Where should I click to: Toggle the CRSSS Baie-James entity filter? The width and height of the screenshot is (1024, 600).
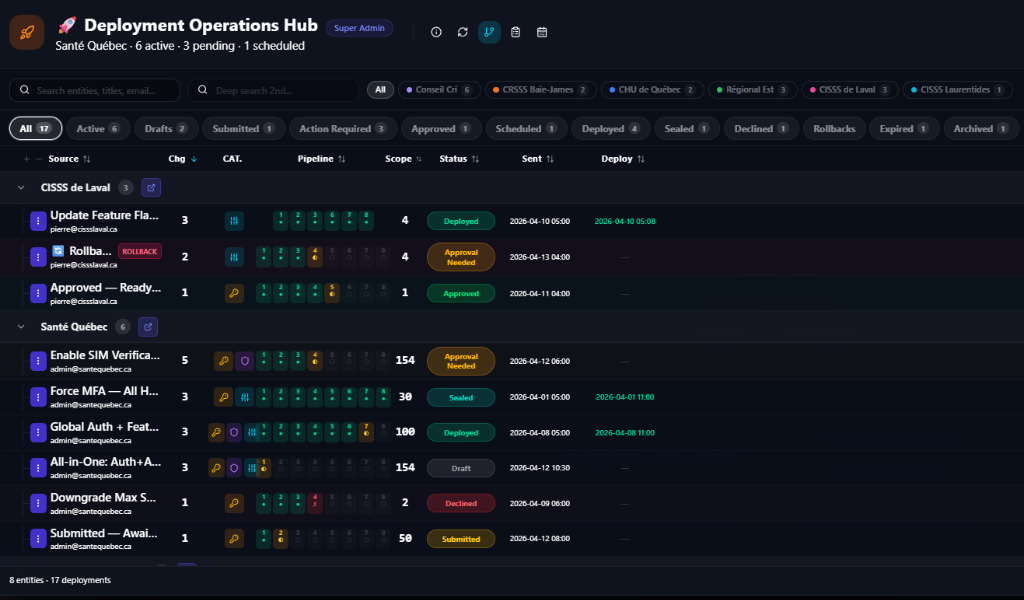[x=540, y=89]
